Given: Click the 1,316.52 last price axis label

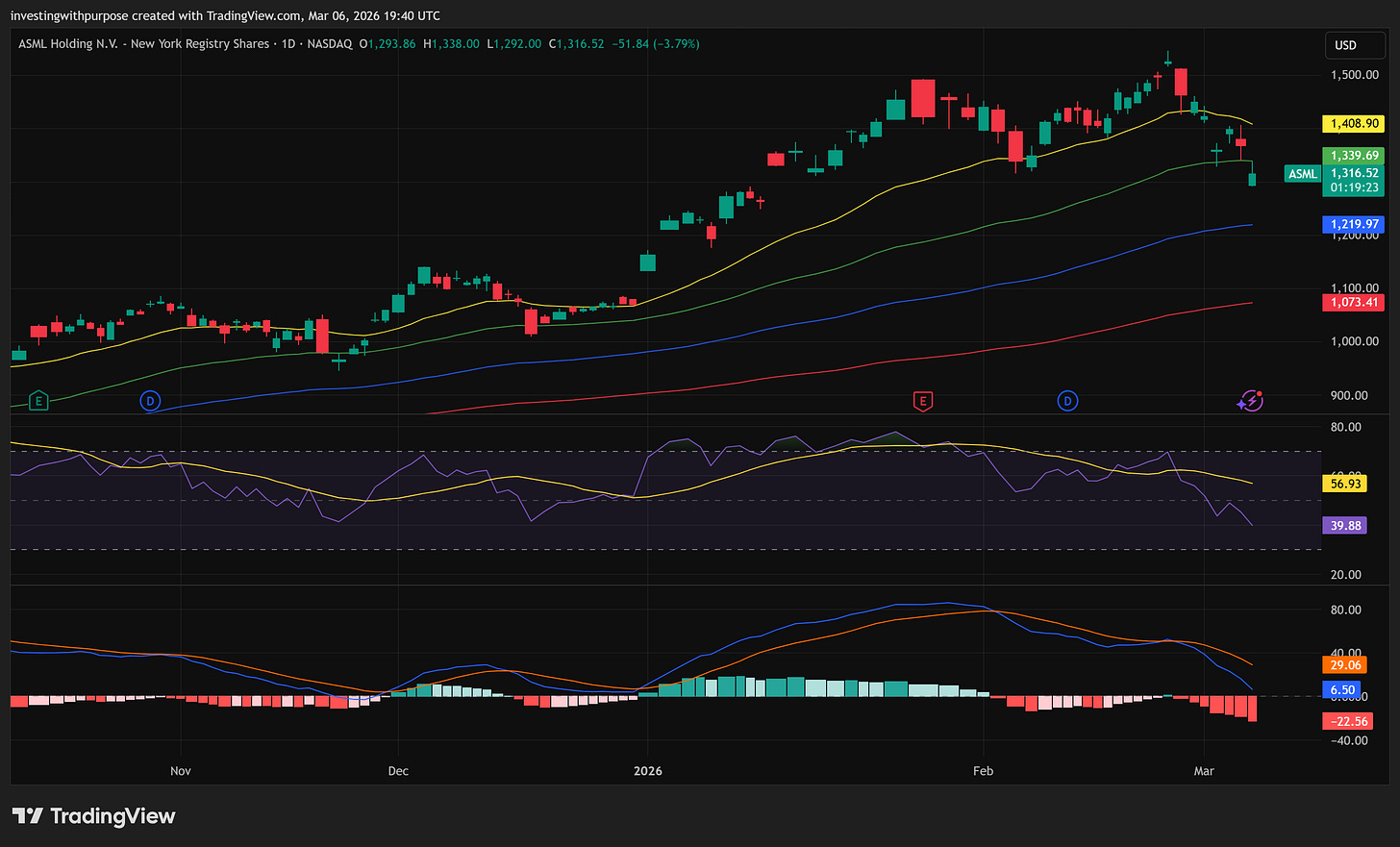Looking at the screenshot, I should pos(1354,173).
